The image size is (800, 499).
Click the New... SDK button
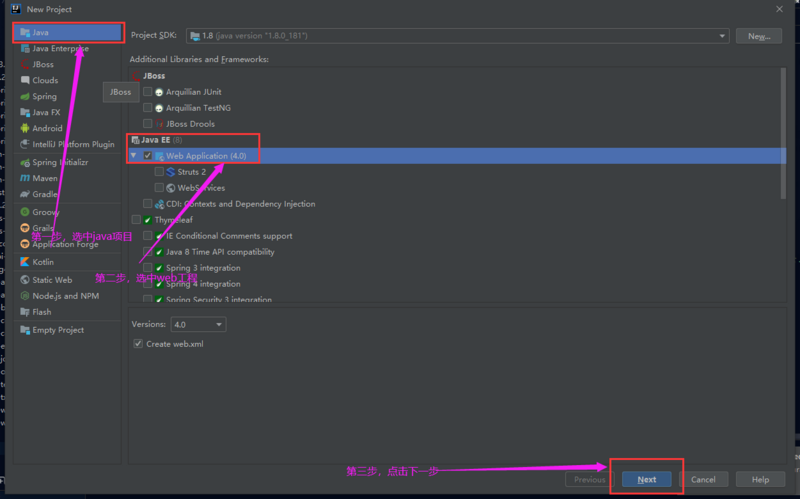coord(759,36)
